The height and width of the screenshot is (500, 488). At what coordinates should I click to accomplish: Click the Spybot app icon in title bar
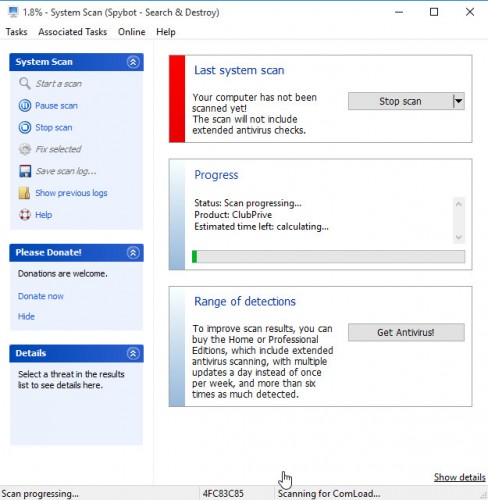click(x=13, y=12)
